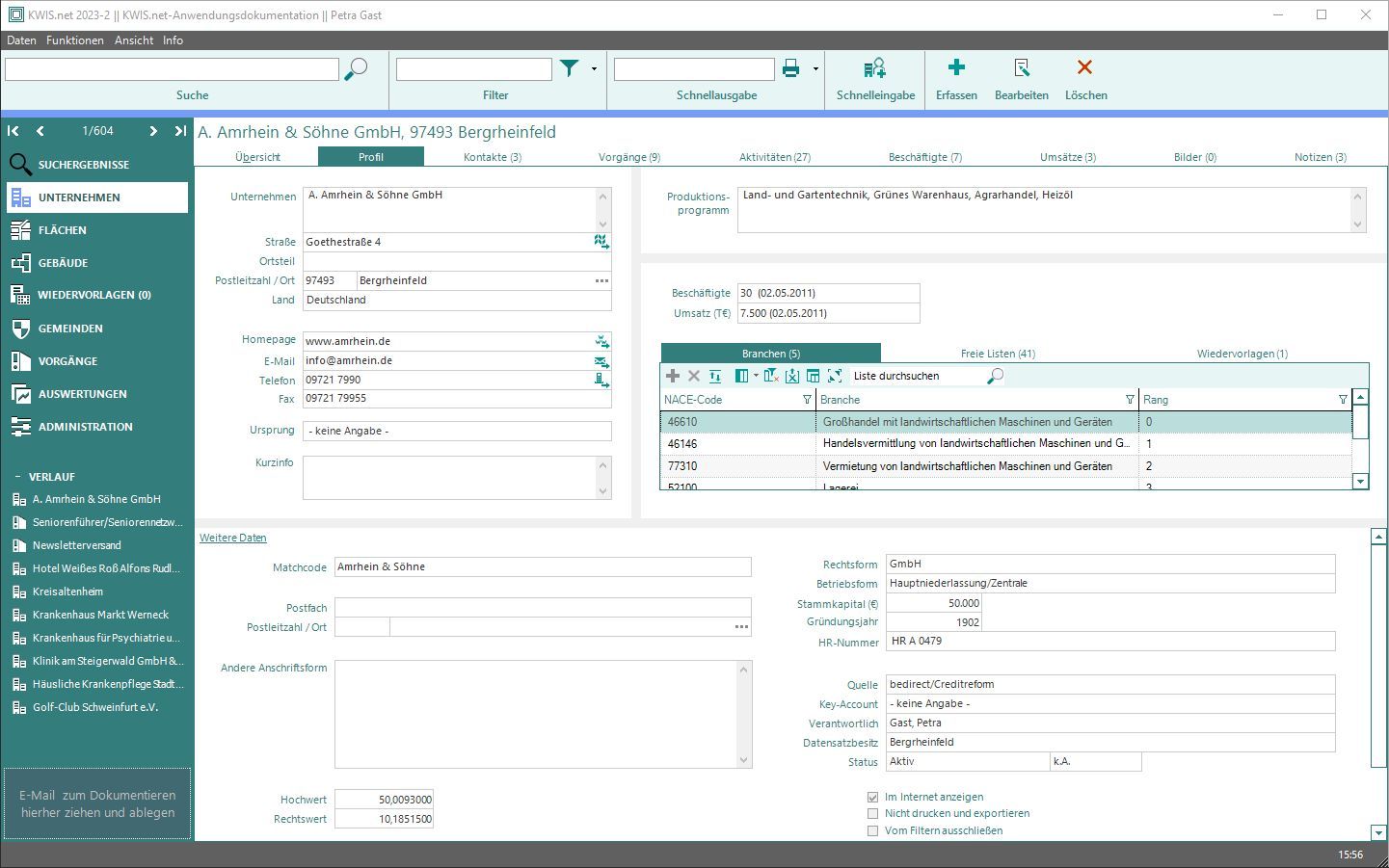Screen dimensions: 1389x868
Task: Jump to the first record
Action: [13, 131]
